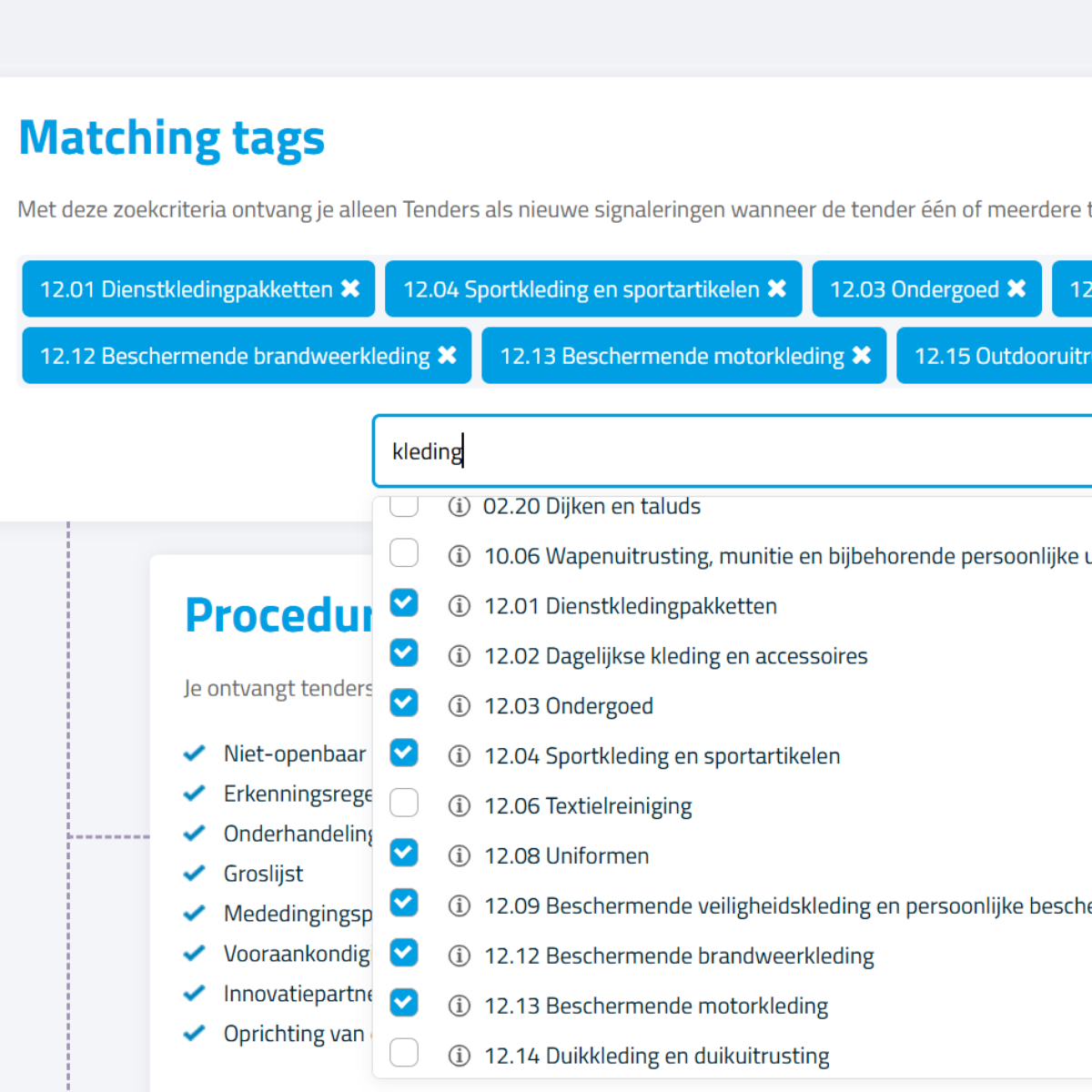Image resolution: width=1092 pixels, height=1092 pixels.
Task: Click the Groslijst procedure item
Action: click(x=263, y=875)
